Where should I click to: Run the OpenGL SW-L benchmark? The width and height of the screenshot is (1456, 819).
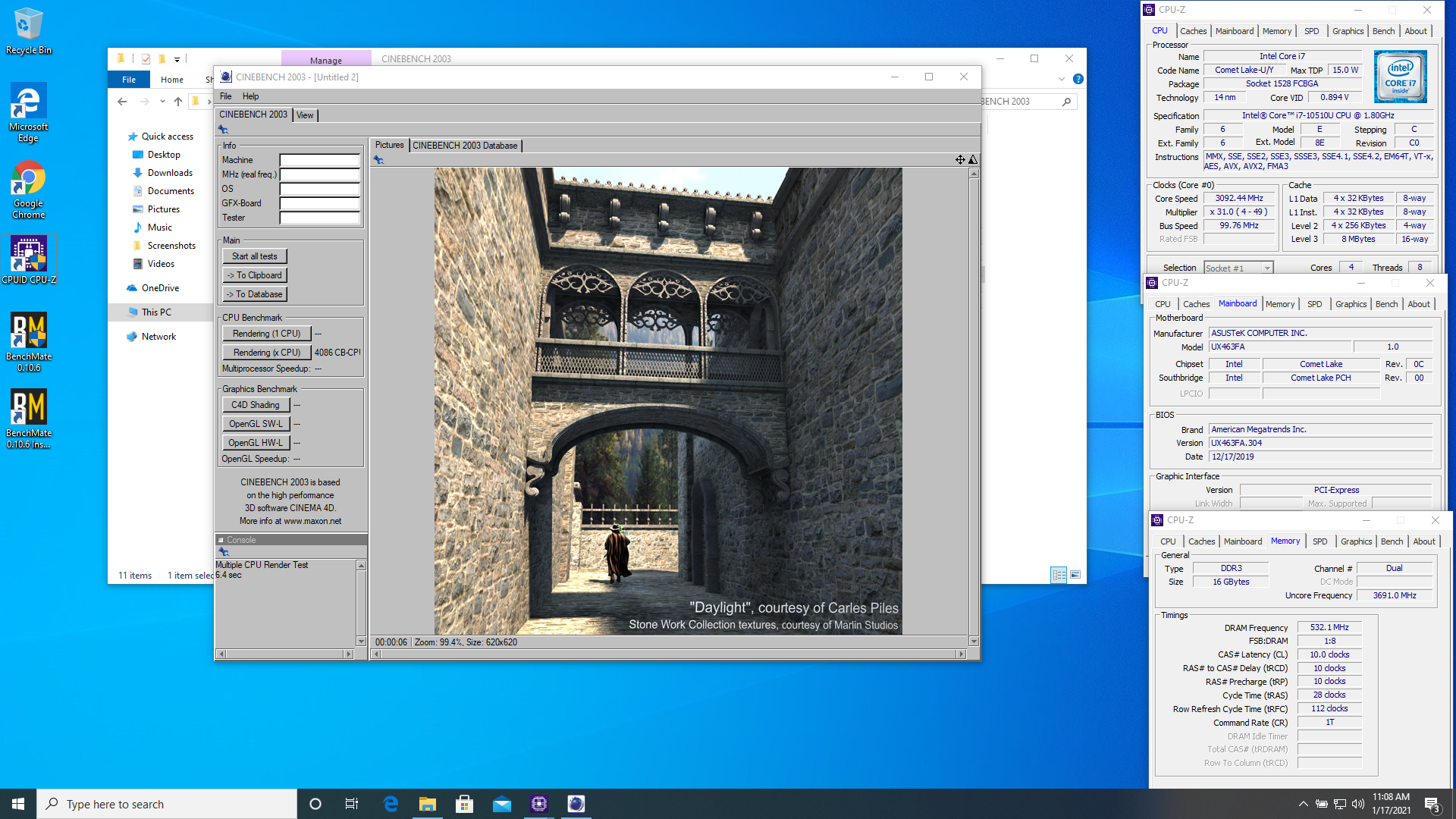(x=256, y=424)
